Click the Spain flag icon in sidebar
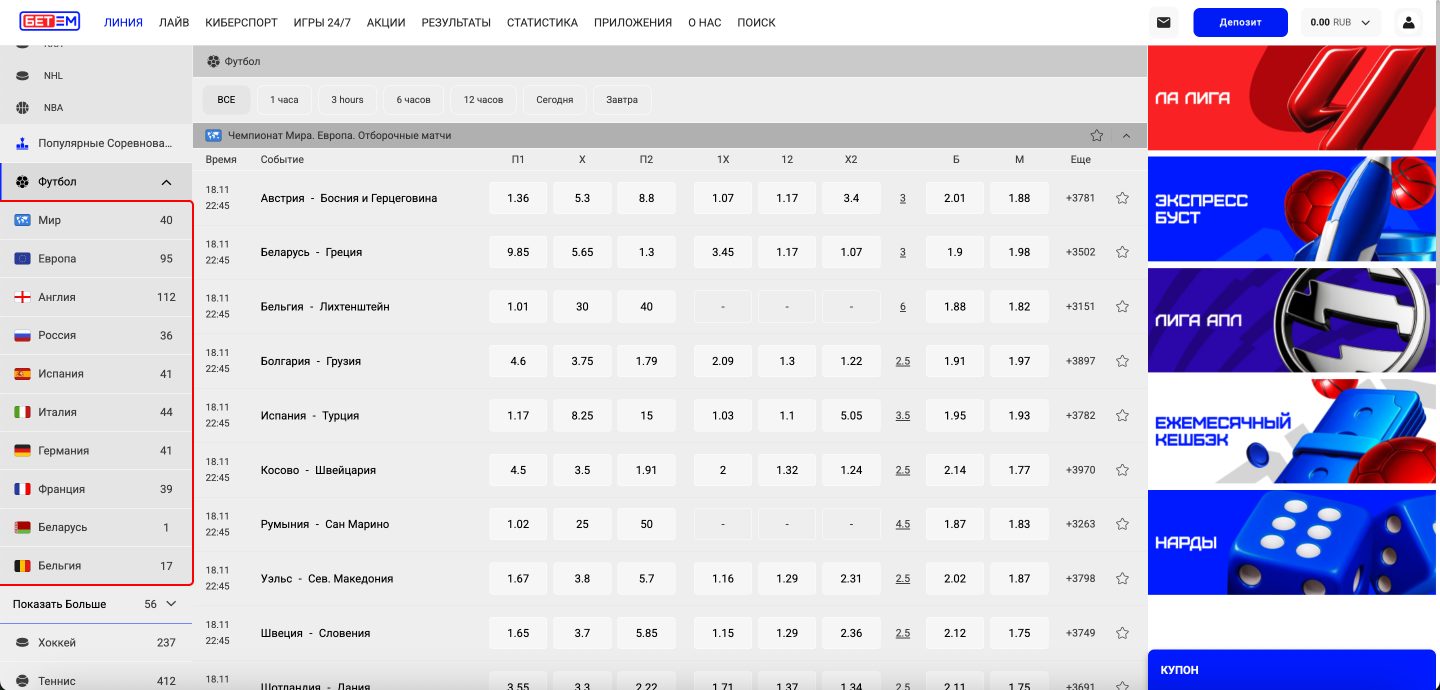This screenshot has width=1440, height=690. pyautogui.click(x=22, y=374)
